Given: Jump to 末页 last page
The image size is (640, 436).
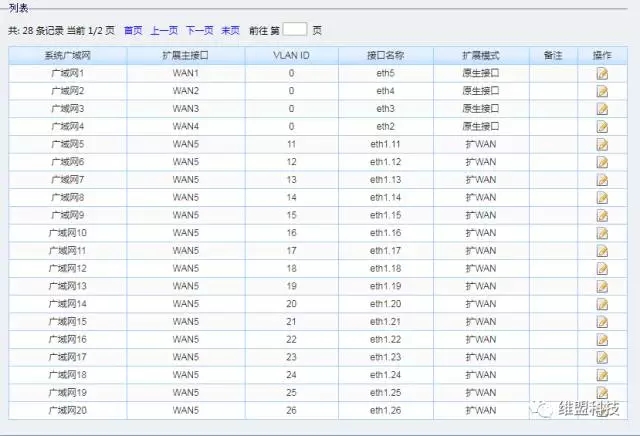Looking at the screenshot, I should click(230, 31).
